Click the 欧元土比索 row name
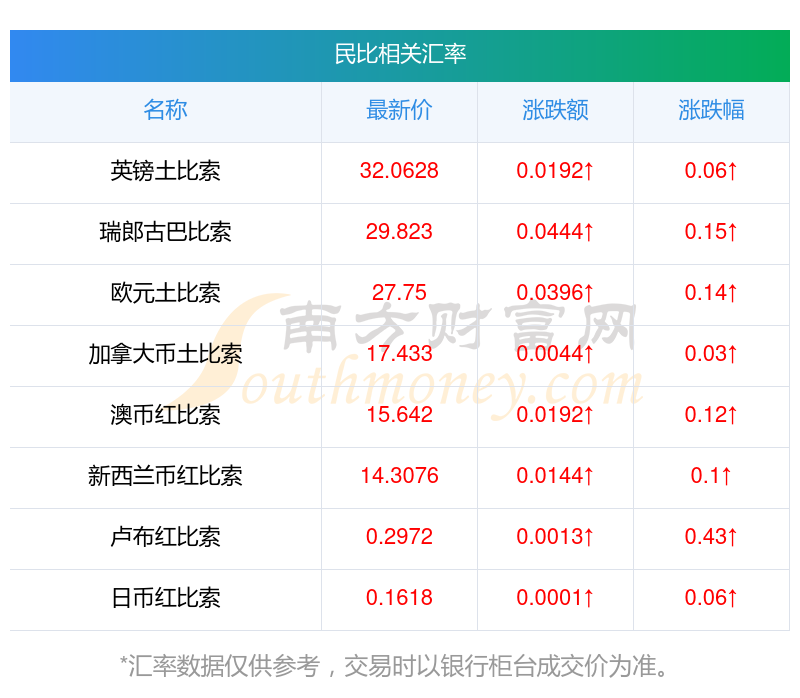Viewport: 800px width, 698px height. click(165, 293)
